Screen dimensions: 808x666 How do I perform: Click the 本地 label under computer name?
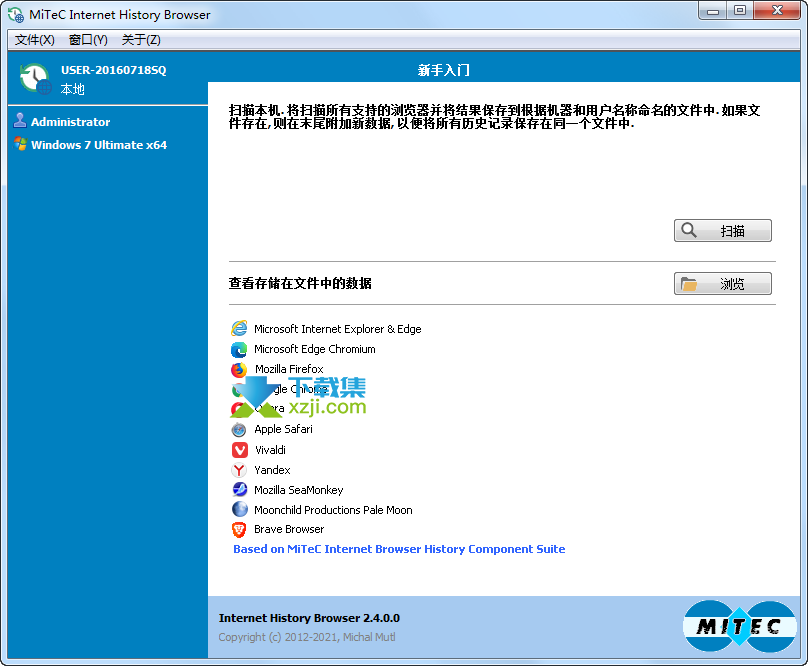coord(72,89)
